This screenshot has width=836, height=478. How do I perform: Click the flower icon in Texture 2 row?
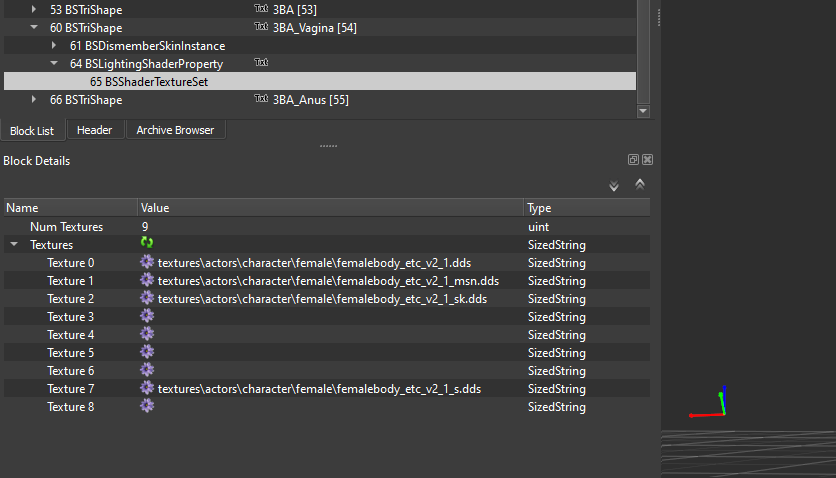pos(147,298)
